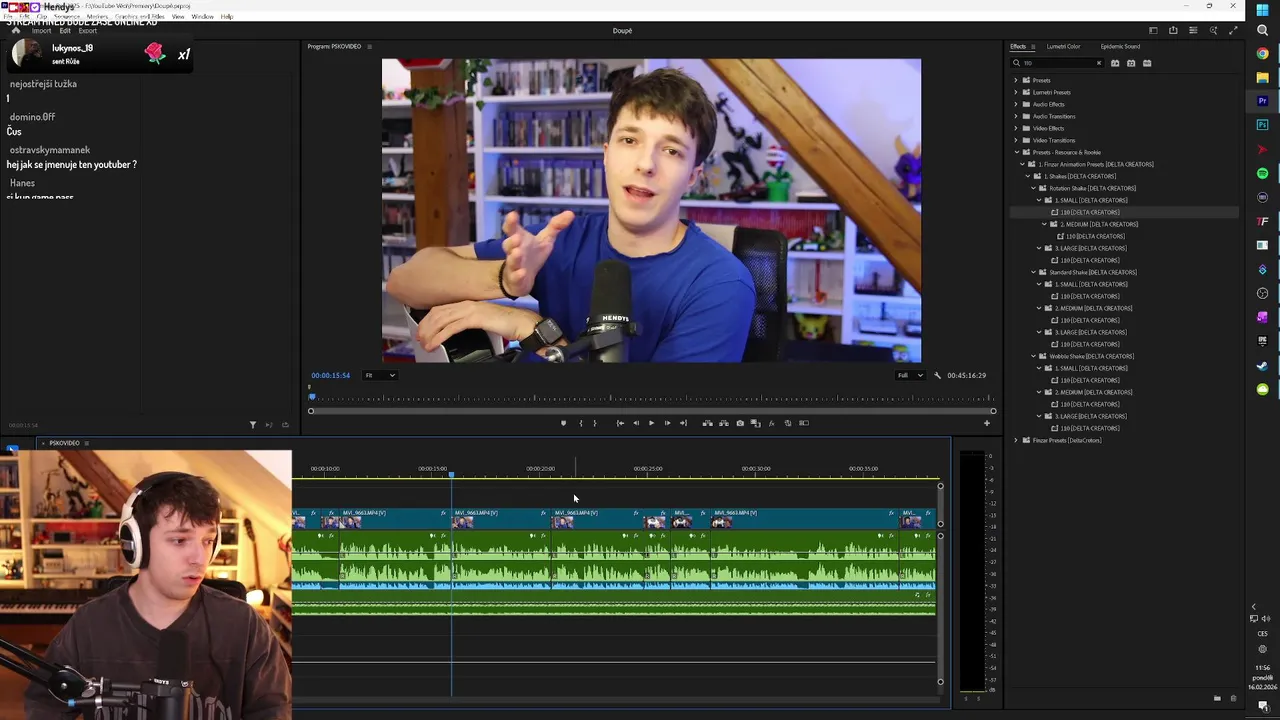Click the Quick Export share icon

click(x=1173, y=31)
